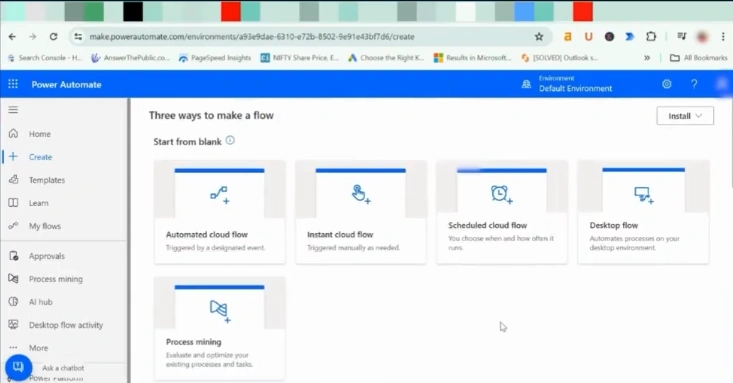
Task: Click the Environment picker icon
Action: (526, 84)
